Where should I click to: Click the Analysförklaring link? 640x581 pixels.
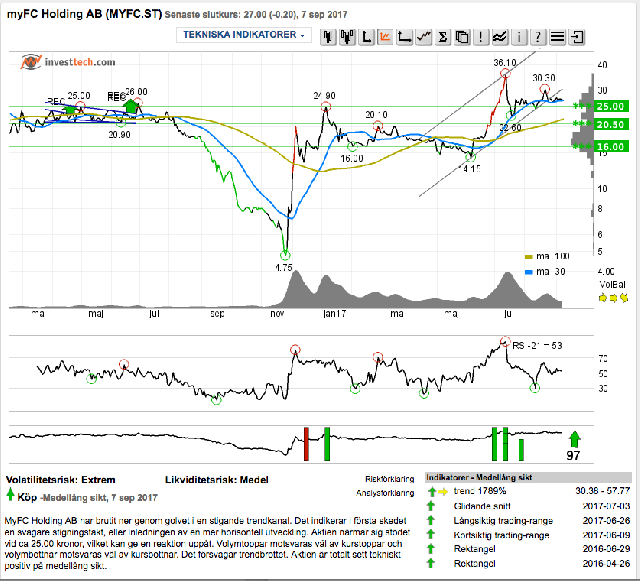[385, 493]
